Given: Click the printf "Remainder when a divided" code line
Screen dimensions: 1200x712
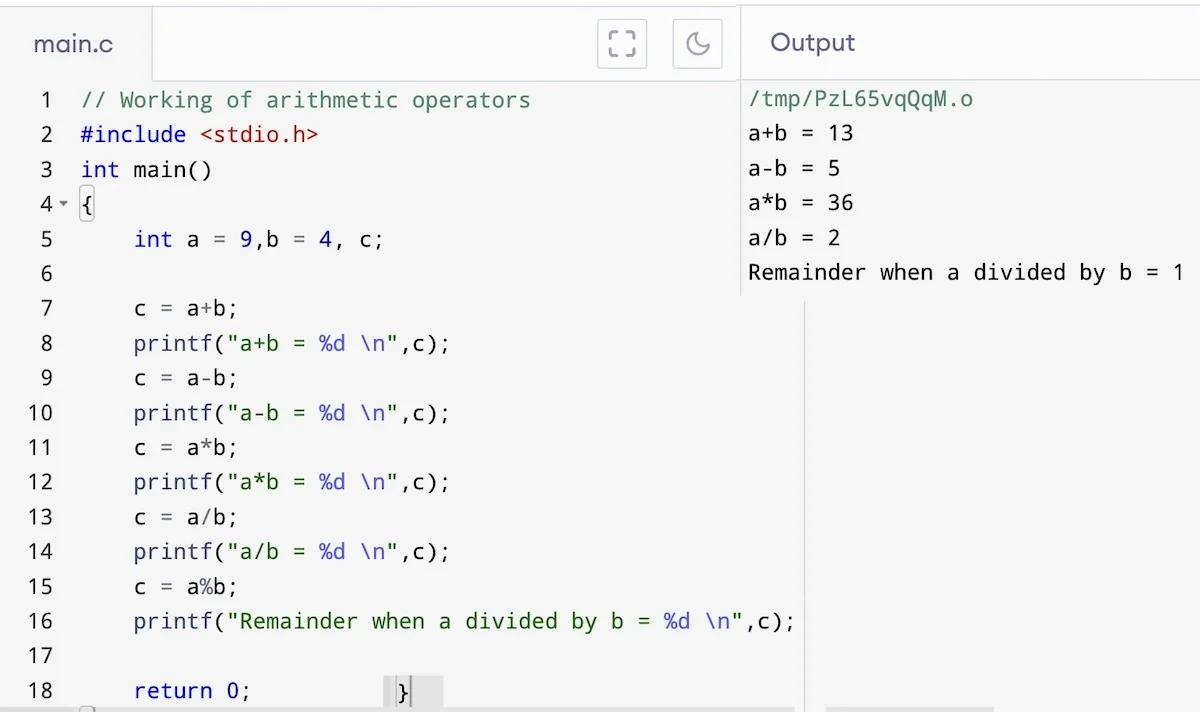Looking at the screenshot, I should pos(464,621).
